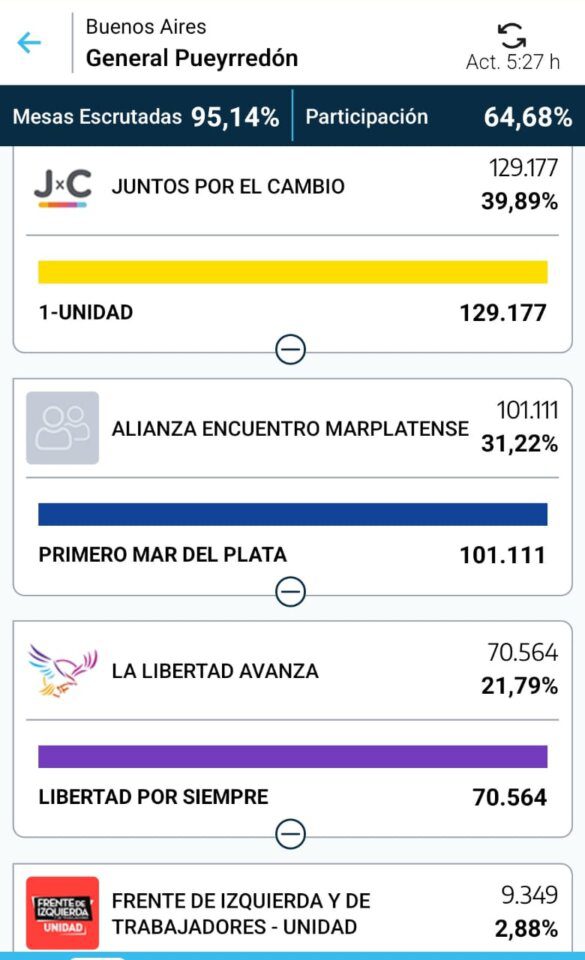
Task: Tap the Participación 64,68% indicator
Action: pos(439,116)
